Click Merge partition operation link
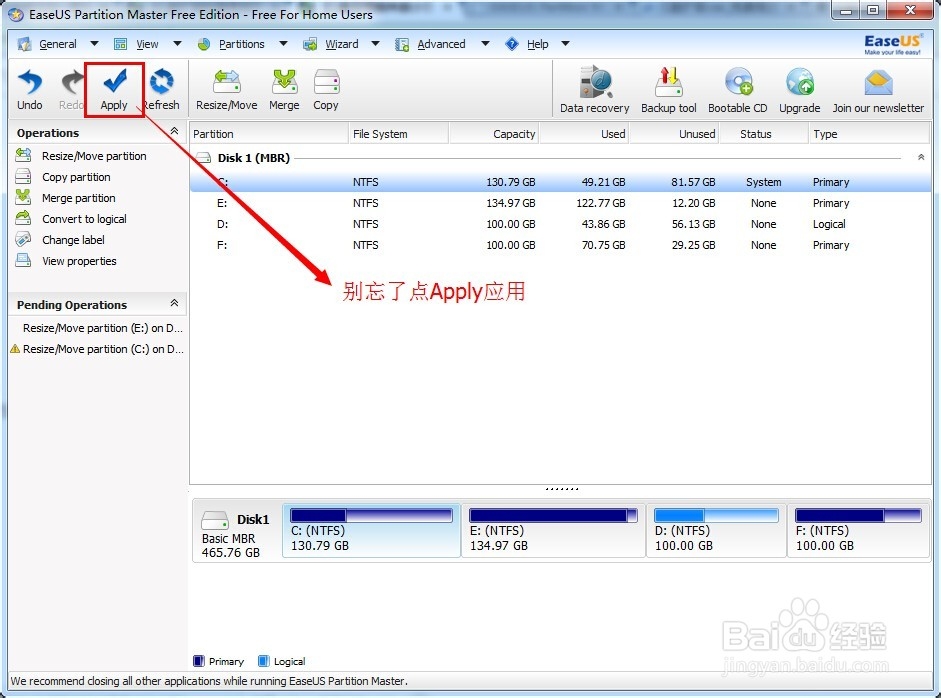This screenshot has height=698, width=941. click(x=79, y=198)
